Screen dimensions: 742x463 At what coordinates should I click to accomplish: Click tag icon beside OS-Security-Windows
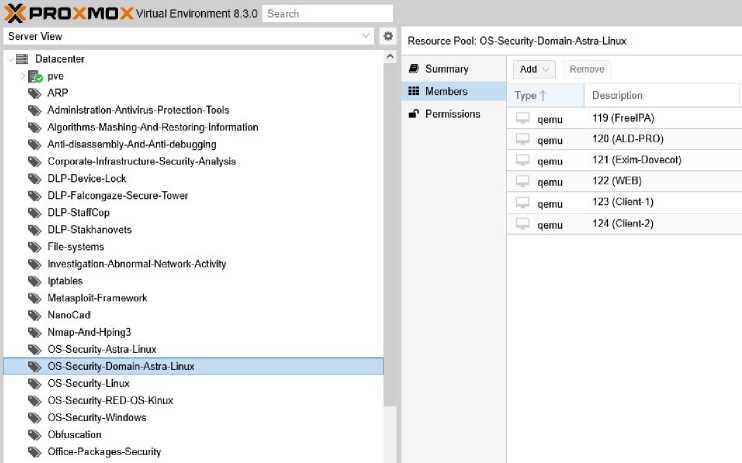pos(35,418)
